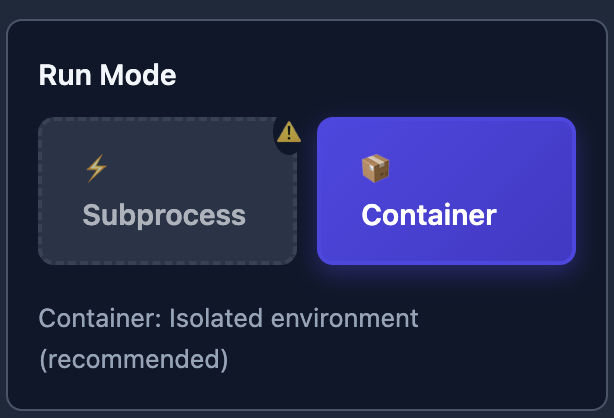This screenshot has height=418, width=614.
Task: Click the "Container" label in the purple card
Action: tap(429, 215)
